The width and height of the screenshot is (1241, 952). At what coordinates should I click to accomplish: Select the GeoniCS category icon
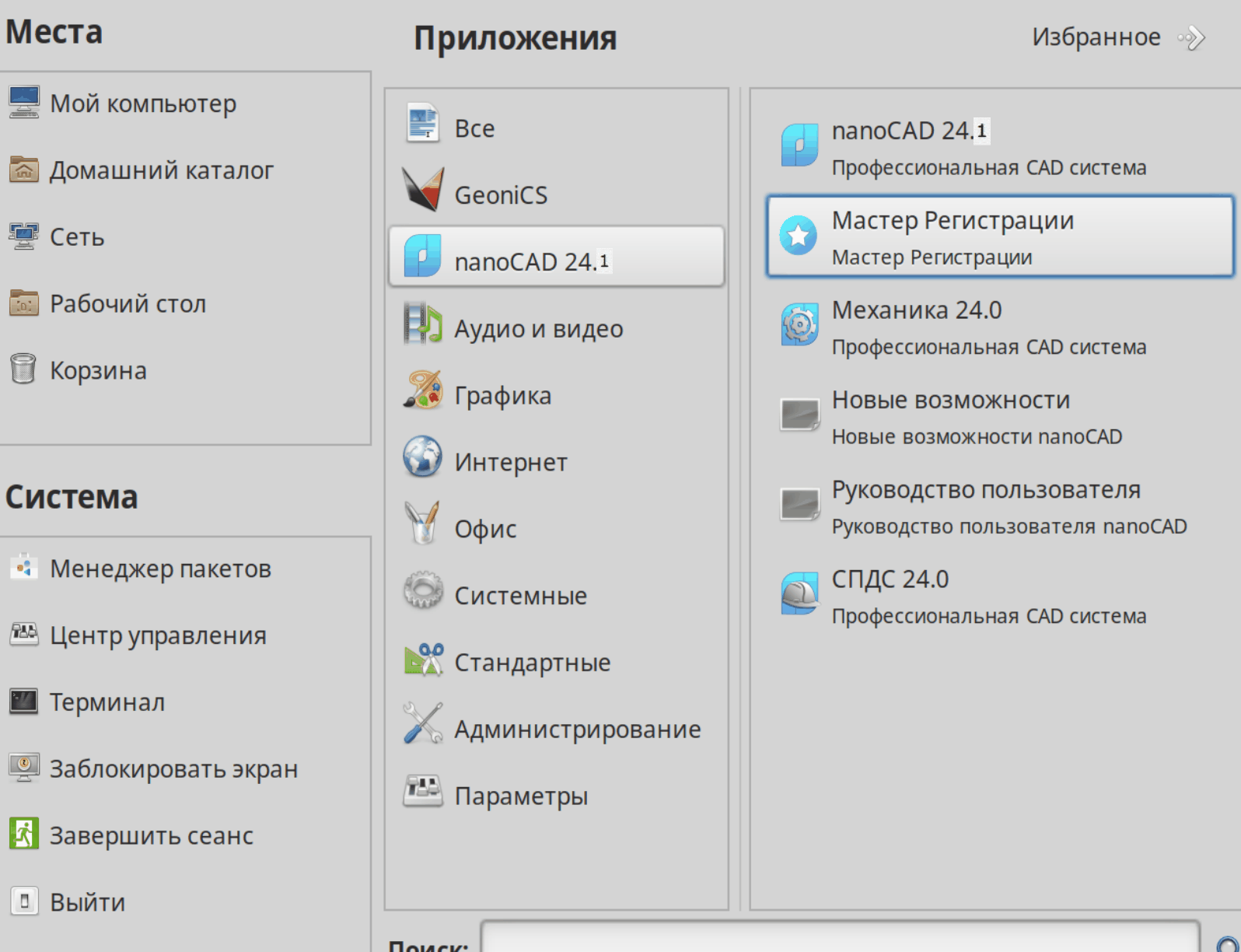(423, 189)
